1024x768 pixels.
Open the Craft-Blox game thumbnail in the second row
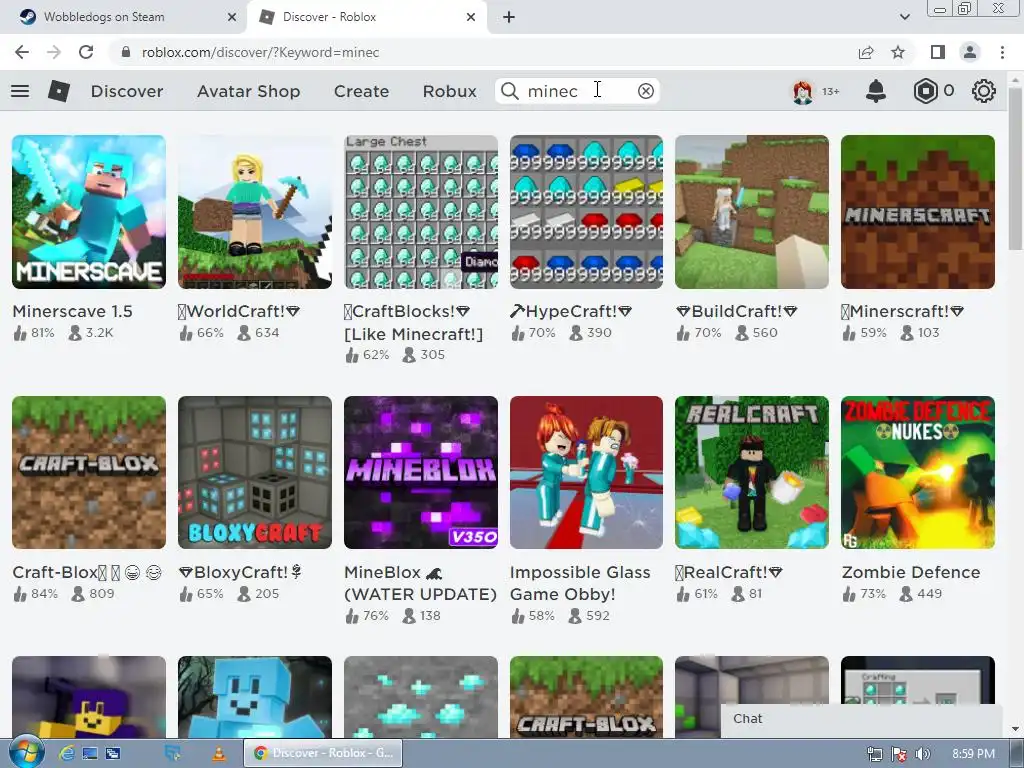[x=89, y=472]
